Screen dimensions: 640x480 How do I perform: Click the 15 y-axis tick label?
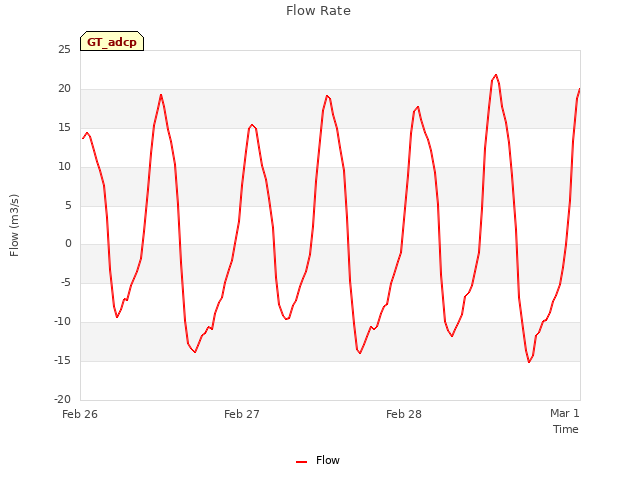(64, 128)
